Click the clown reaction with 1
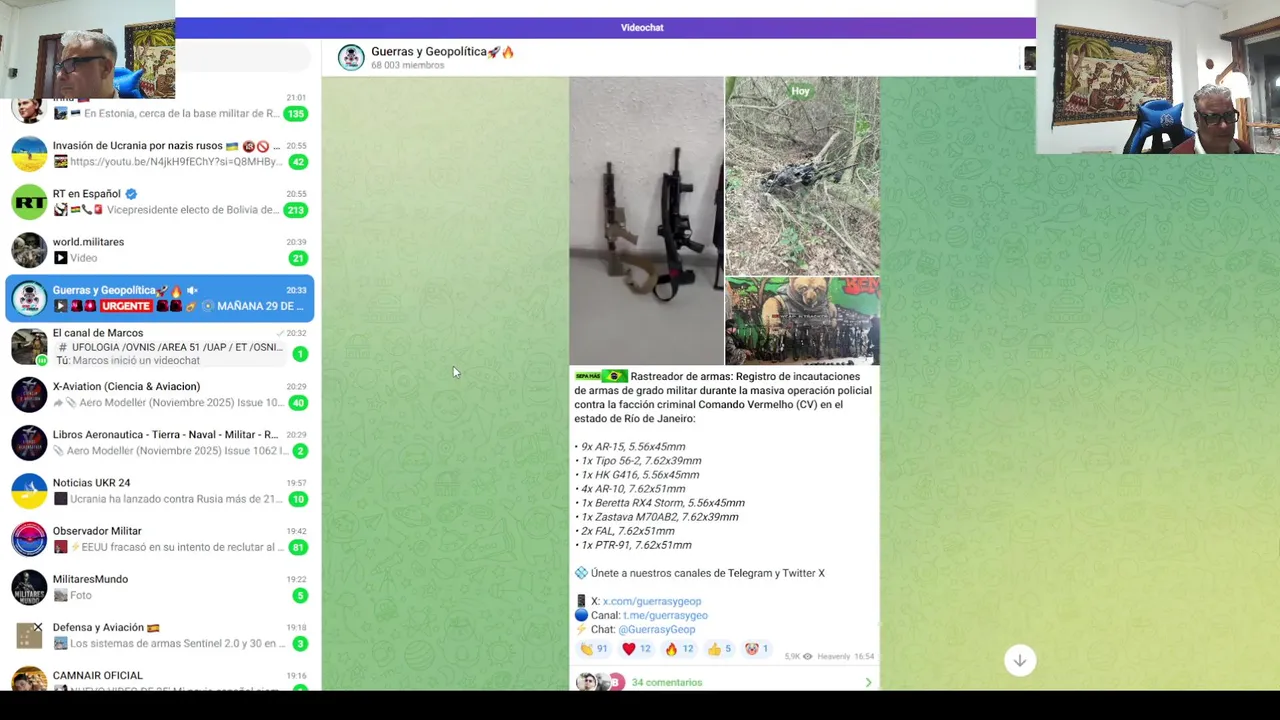Image resolution: width=1280 pixels, height=720 pixels. click(758, 649)
